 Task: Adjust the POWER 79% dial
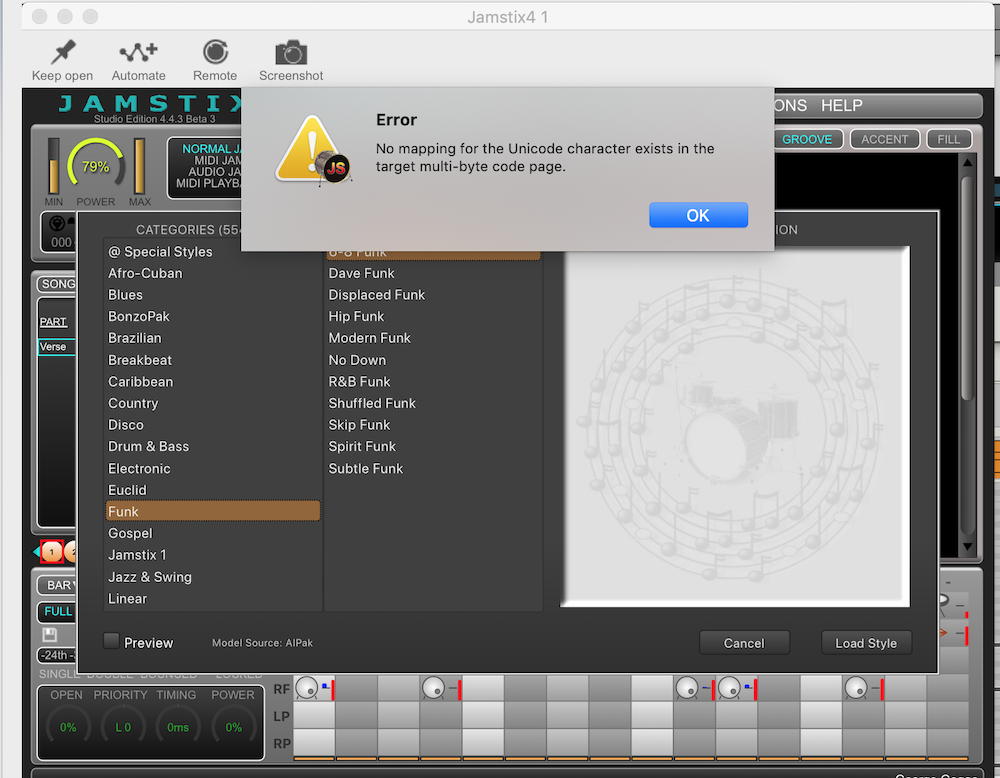[x=96, y=166]
